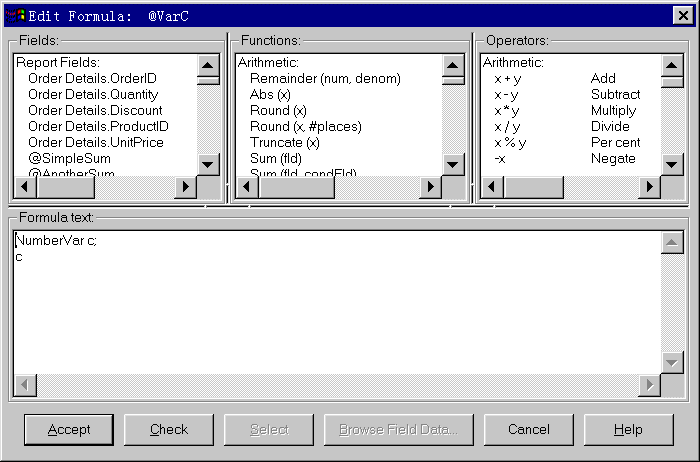Select the Remainder (num, denom) function
Screen dimensions: 700x462
(325, 78)
